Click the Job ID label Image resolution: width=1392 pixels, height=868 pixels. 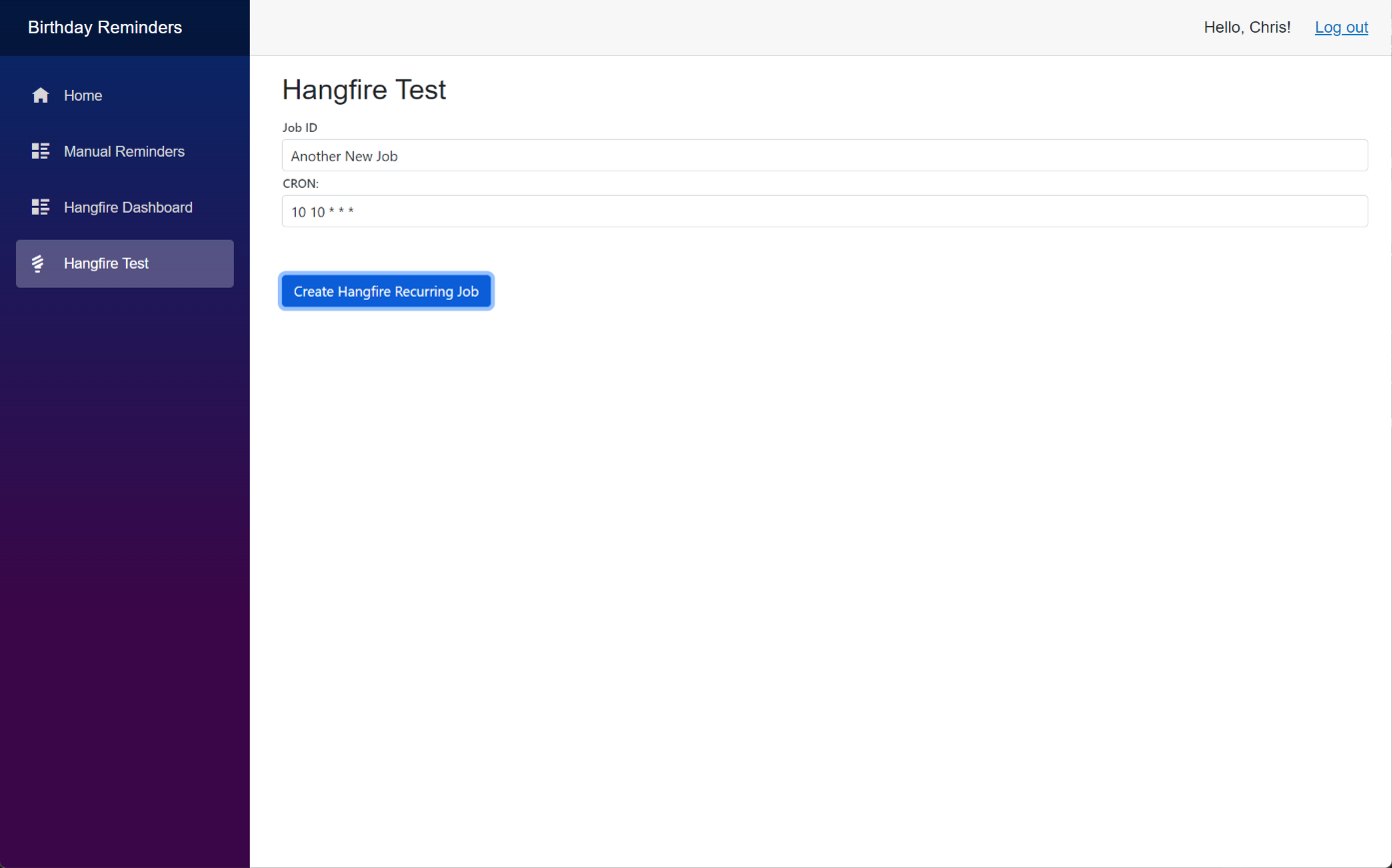tap(300, 127)
